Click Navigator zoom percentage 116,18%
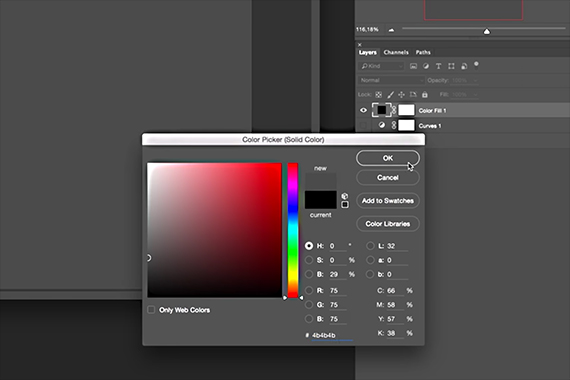The height and width of the screenshot is (380, 570). (367, 29)
